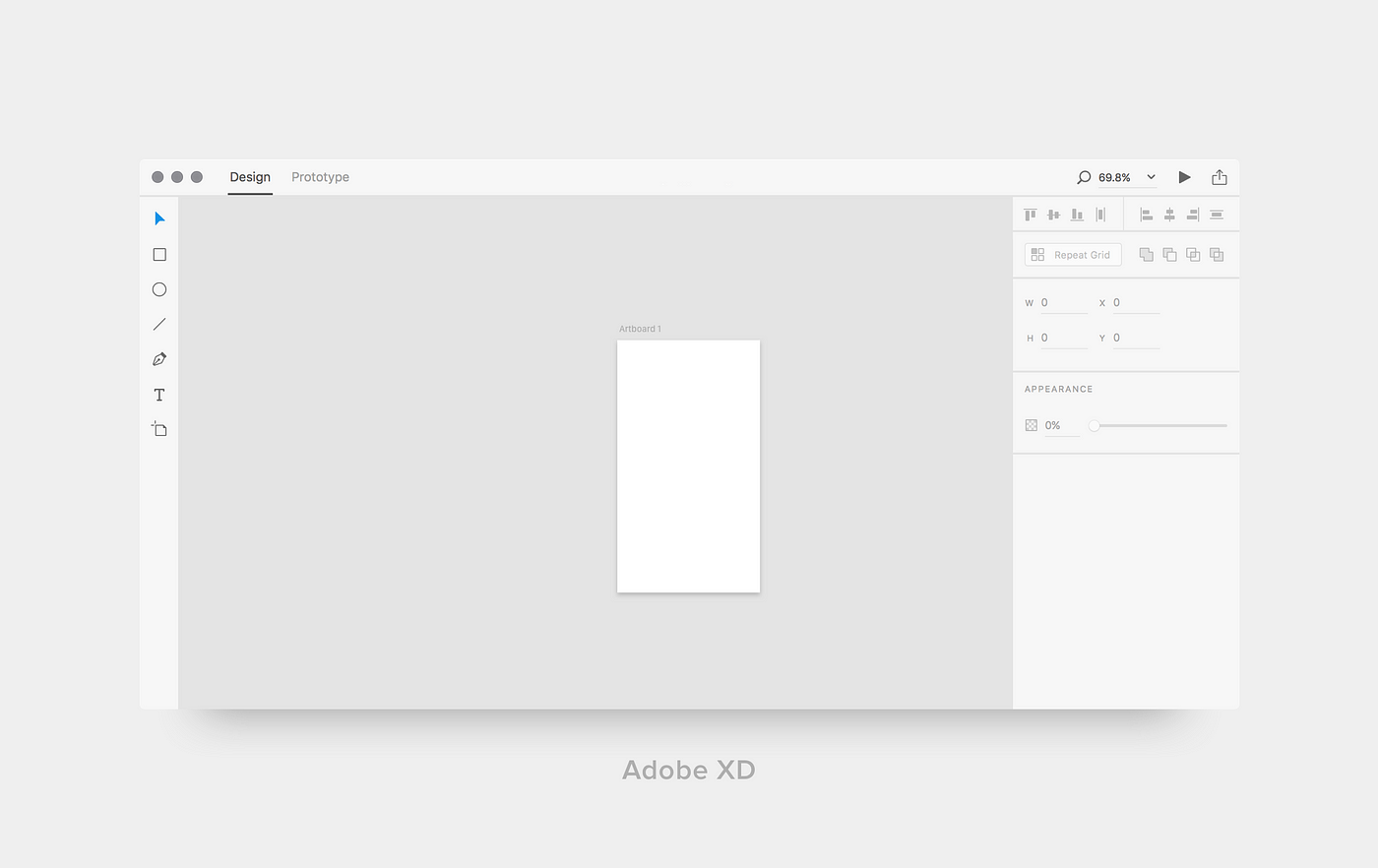Click the X position input field
This screenshot has width=1378, height=868.
coord(1136,303)
